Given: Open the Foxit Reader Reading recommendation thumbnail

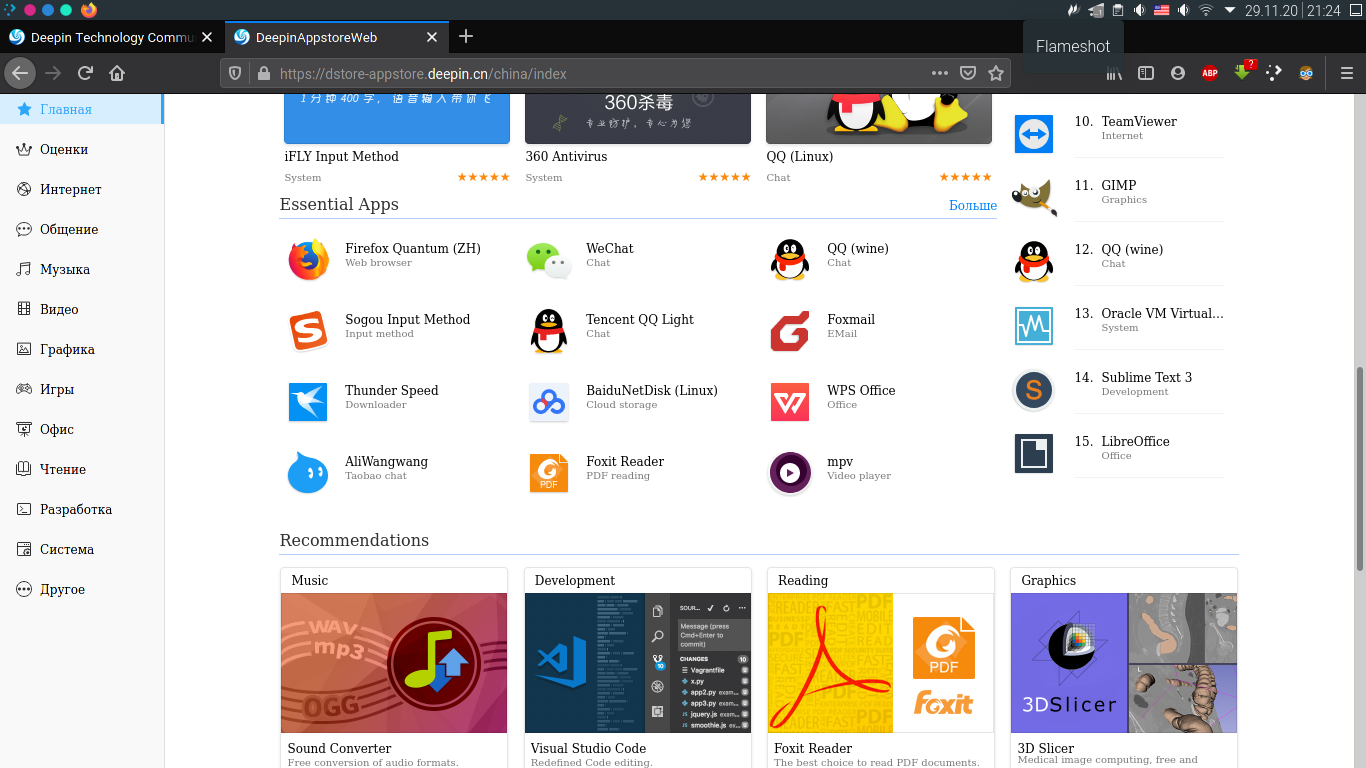Looking at the screenshot, I should coord(881,663).
